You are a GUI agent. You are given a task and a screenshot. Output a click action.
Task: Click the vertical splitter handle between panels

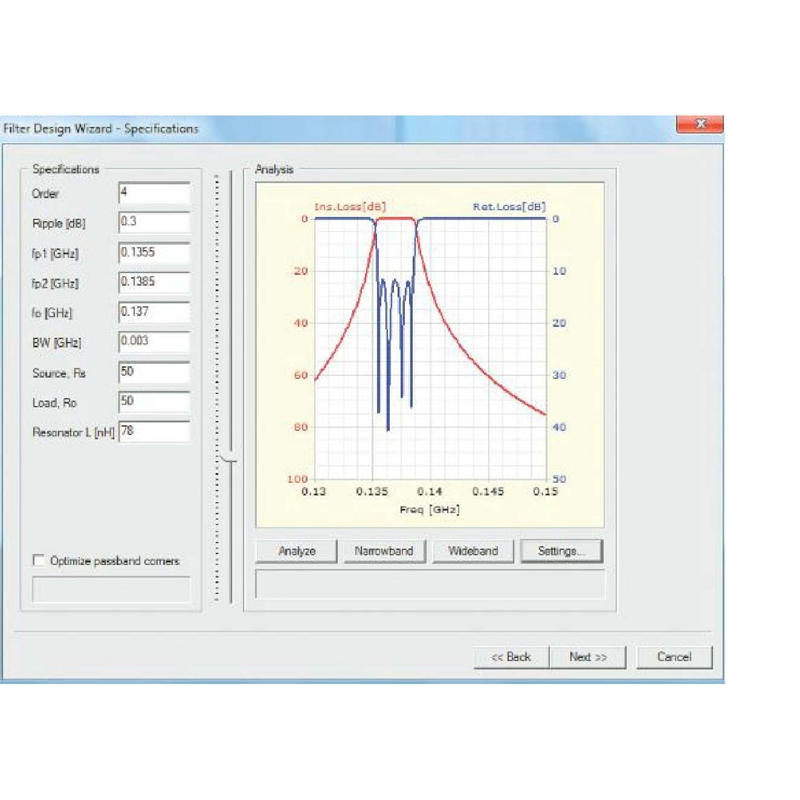tap(230, 460)
